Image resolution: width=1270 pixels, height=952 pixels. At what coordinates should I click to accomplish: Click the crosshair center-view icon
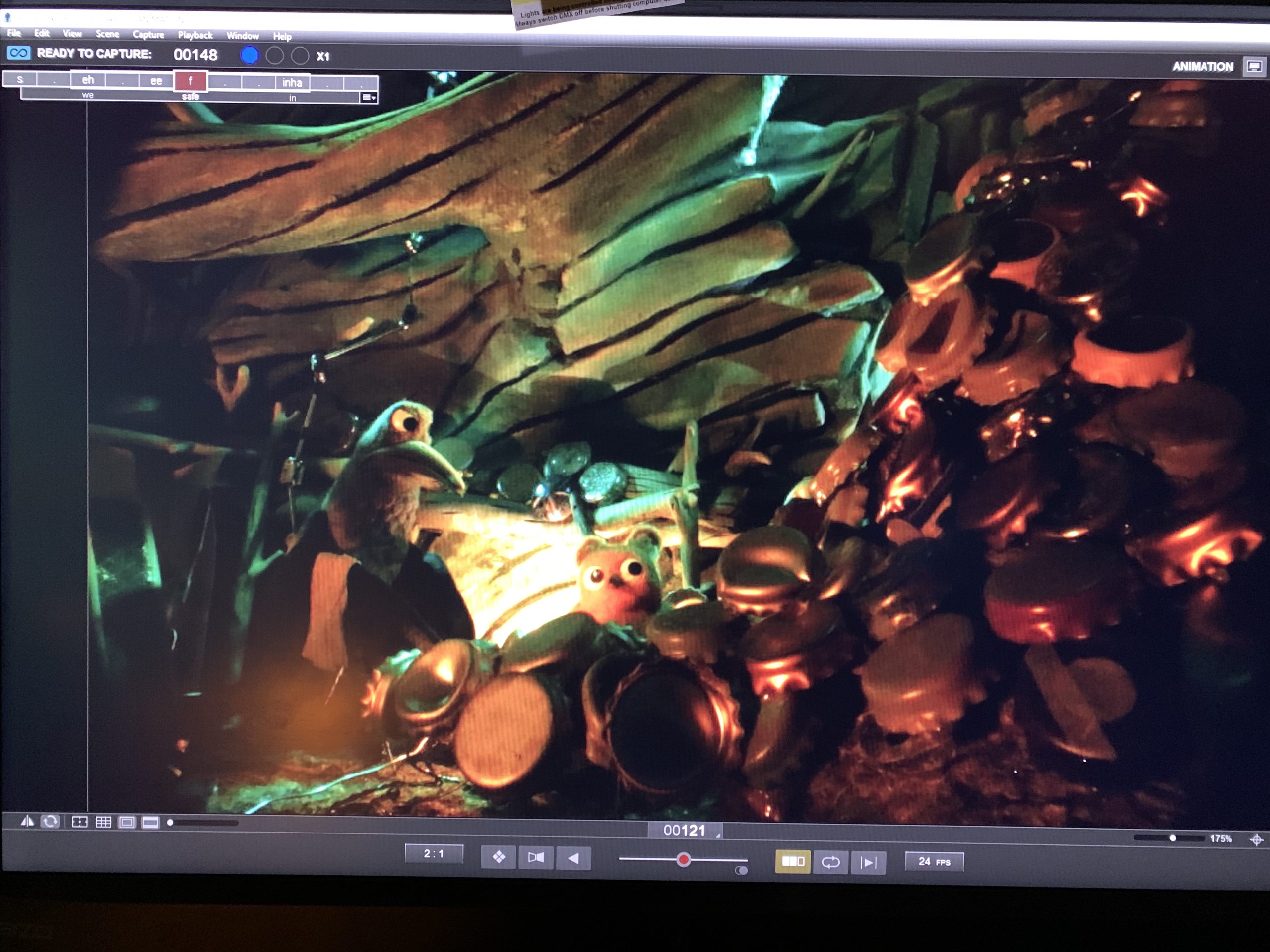click(x=1256, y=840)
